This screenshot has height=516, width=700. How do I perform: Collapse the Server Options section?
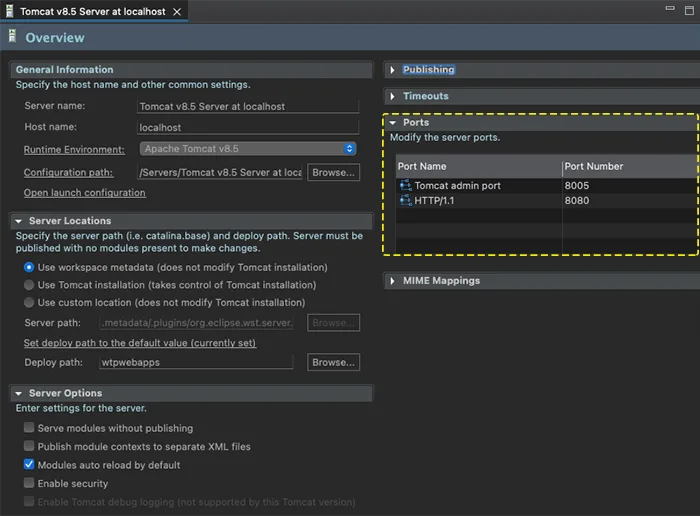(x=18, y=393)
